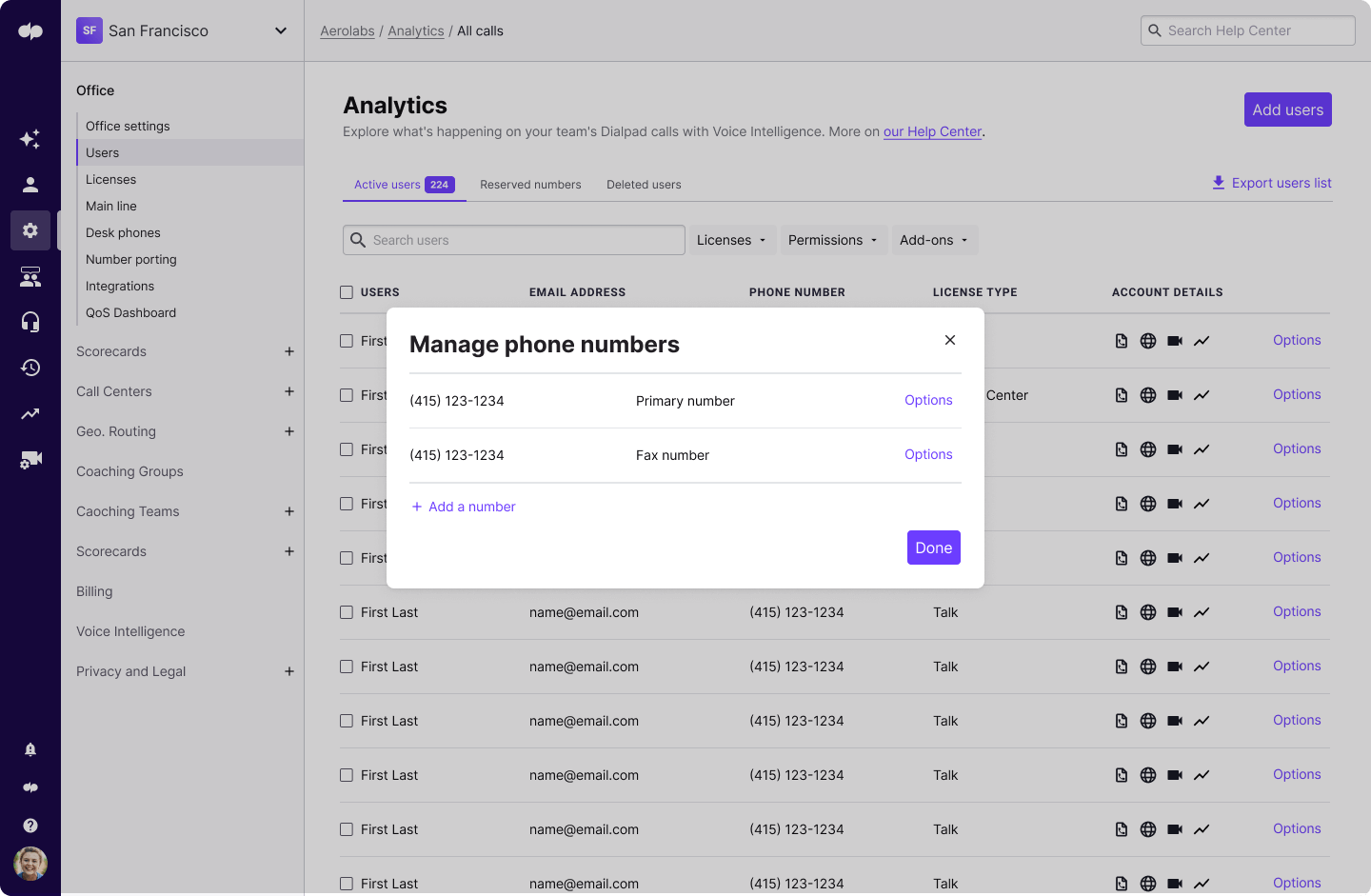The width and height of the screenshot is (1371, 896).
Task: Open the Licenses filter dropdown
Action: [732, 240]
